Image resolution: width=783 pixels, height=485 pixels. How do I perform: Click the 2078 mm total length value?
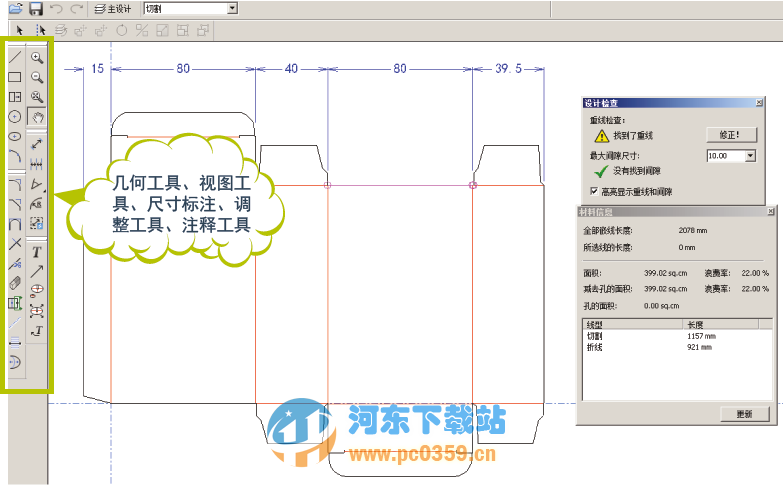coord(693,231)
